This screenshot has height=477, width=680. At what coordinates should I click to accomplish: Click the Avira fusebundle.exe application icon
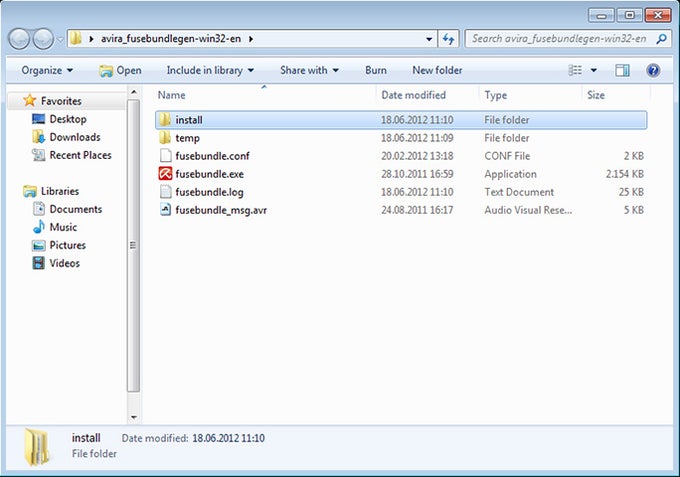[165, 174]
